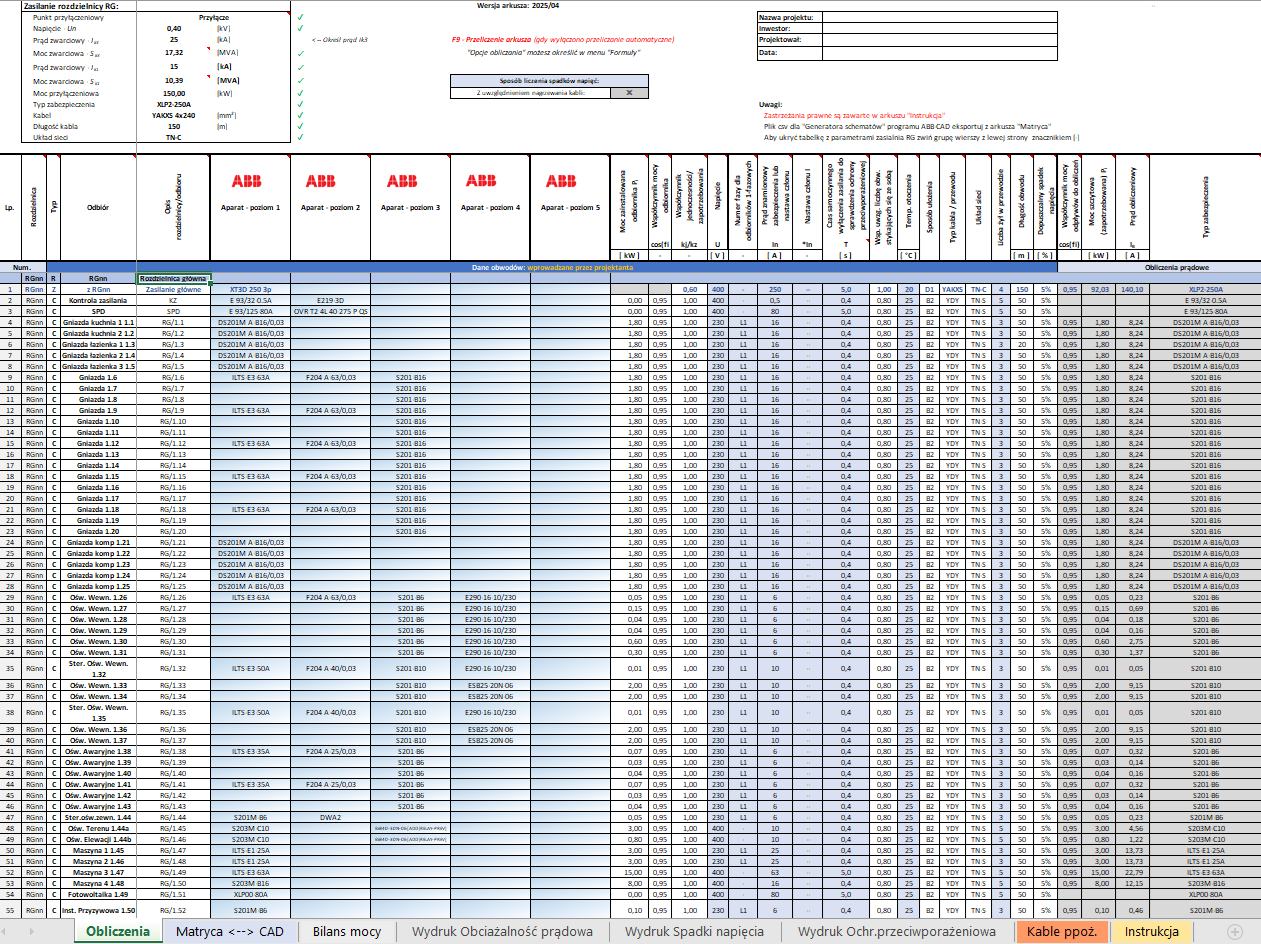Select the Fotowoltaika 1.49 row label
The image size is (1261, 944).
[x=98, y=894]
